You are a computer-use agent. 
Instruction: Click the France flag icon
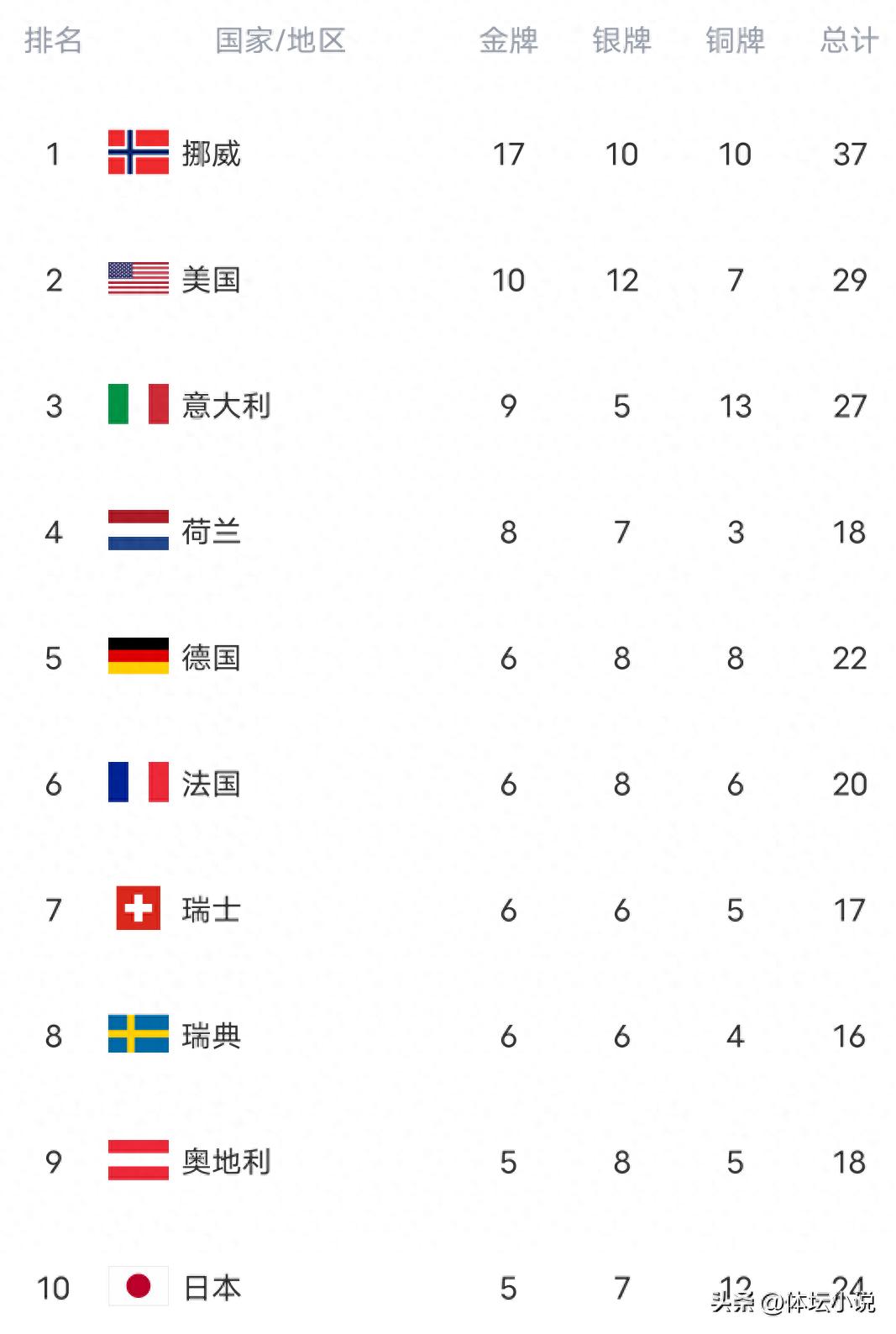click(x=139, y=783)
